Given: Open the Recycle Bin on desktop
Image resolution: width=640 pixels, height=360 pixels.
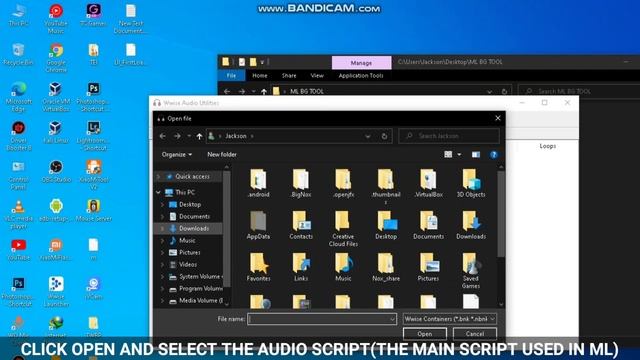Looking at the screenshot, I should pyautogui.click(x=18, y=54).
